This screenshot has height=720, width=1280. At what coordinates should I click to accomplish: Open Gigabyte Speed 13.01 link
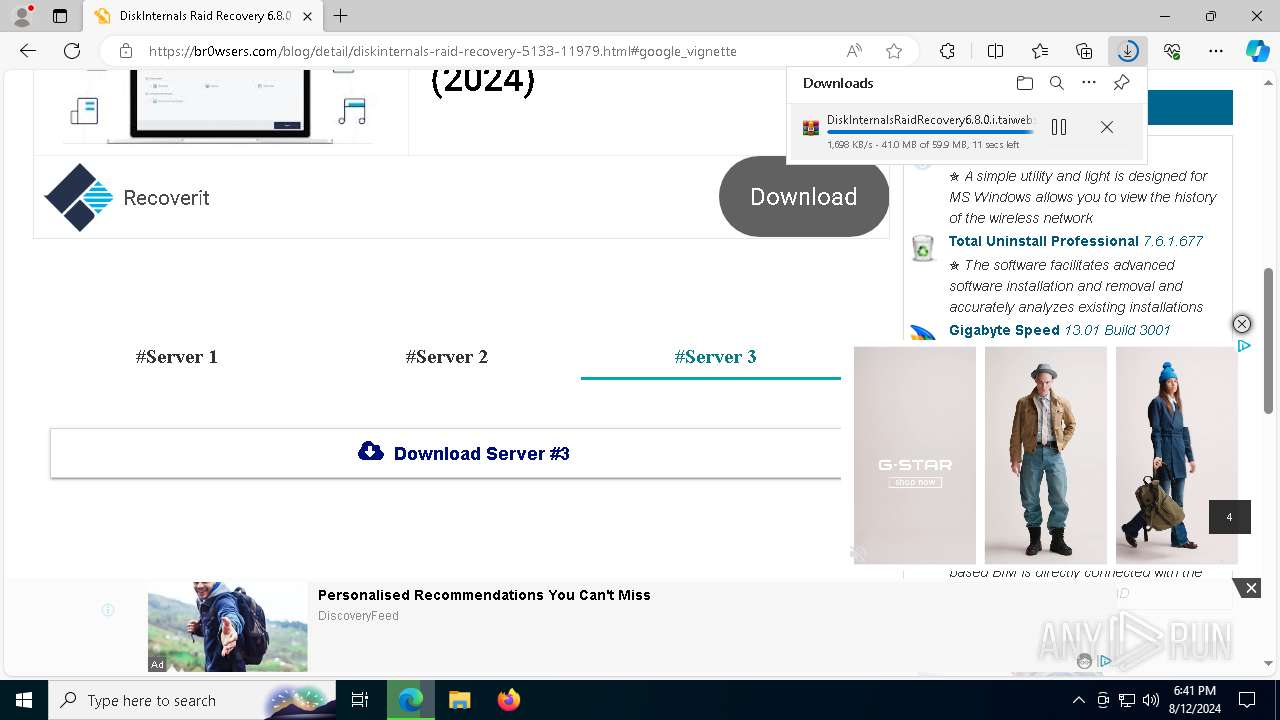click(x=1059, y=330)
